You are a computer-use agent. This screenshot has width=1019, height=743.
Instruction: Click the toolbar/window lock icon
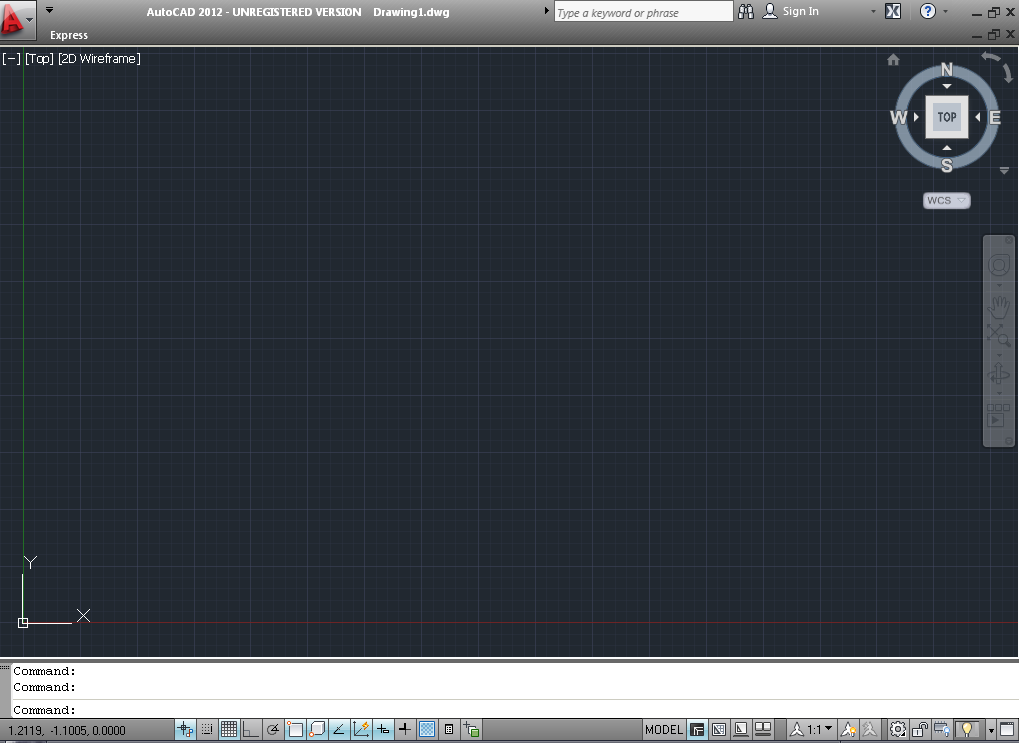pos(920,729)
